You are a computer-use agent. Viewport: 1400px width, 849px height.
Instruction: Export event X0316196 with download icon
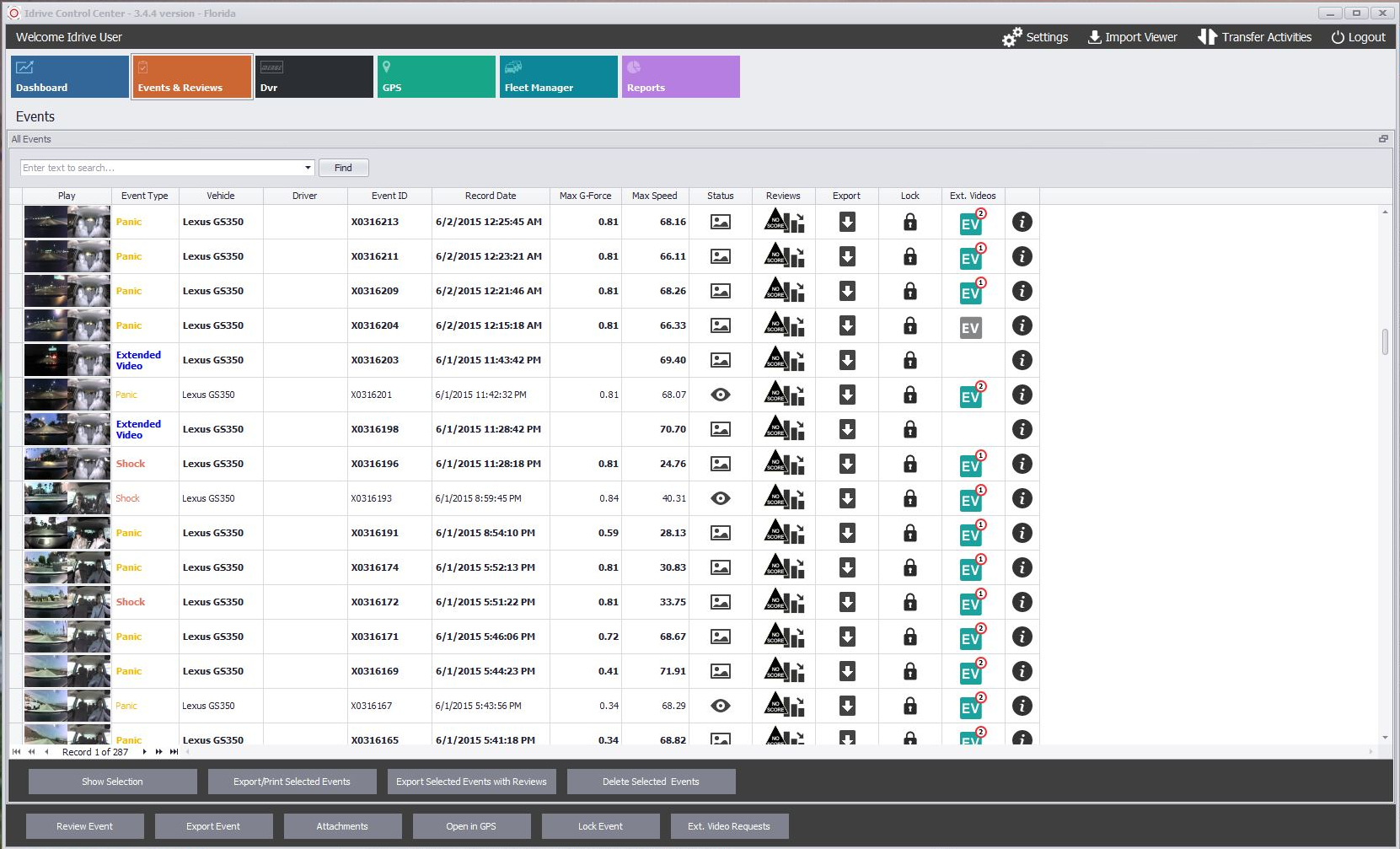pyautogui.click(x=847, y=464)
